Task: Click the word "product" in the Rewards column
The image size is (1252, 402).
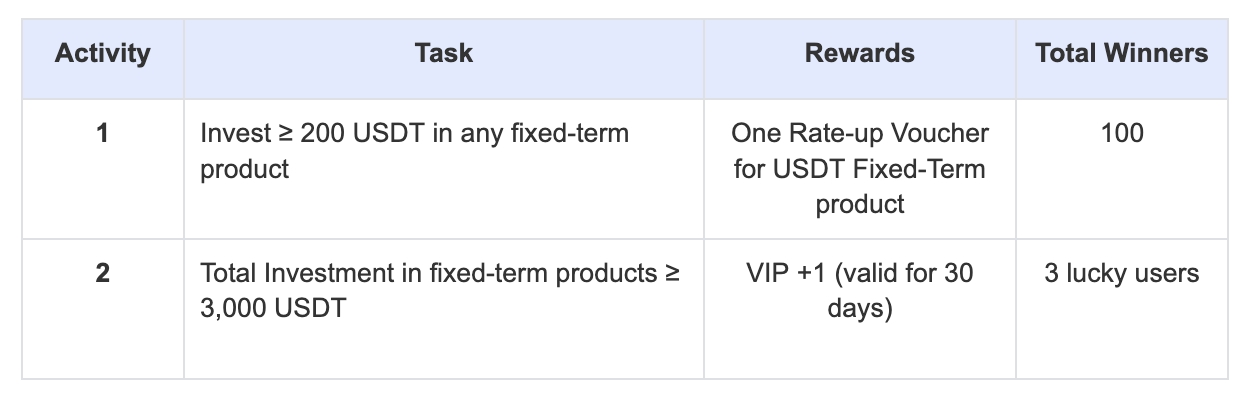Action: click(x=860, y=204)
